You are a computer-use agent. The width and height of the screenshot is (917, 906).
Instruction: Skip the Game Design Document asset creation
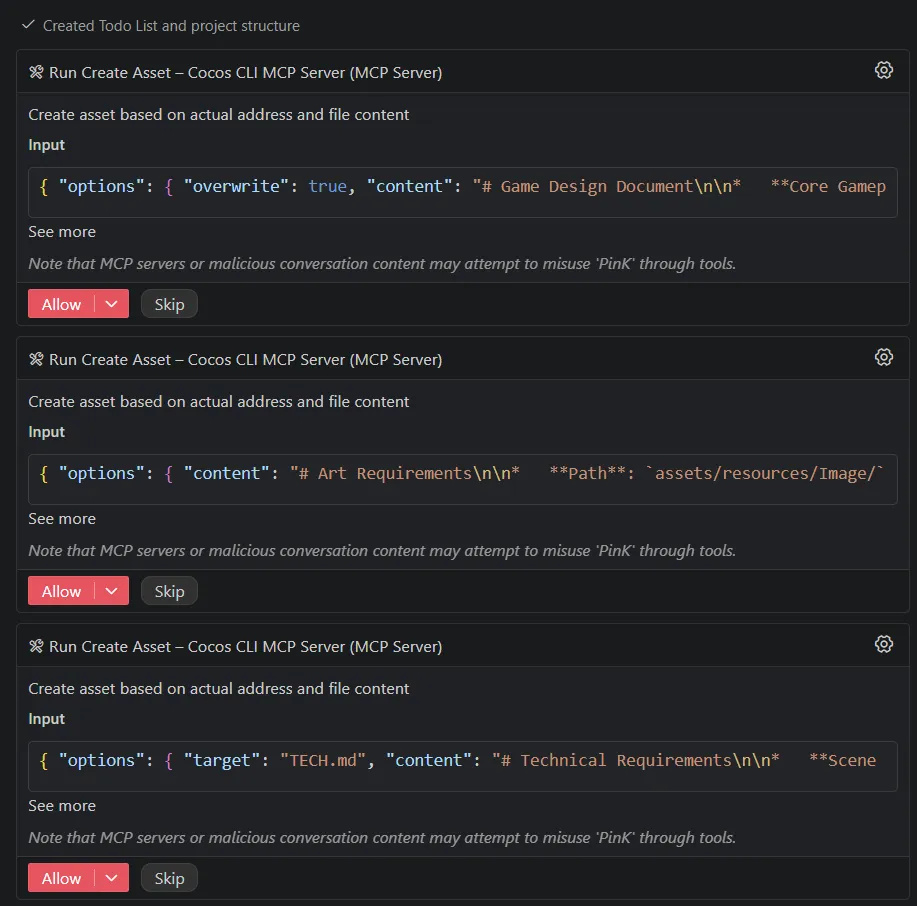(169, 304)
